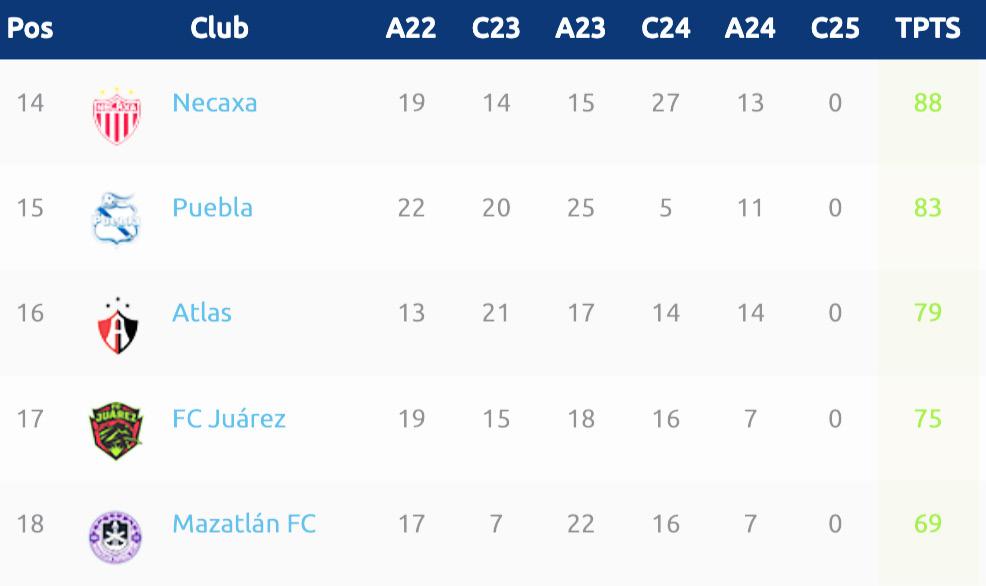The width and height of the screenshot is (986, 586).
Task: Click the Puebla club crest
Action: [x=116, y=219]
